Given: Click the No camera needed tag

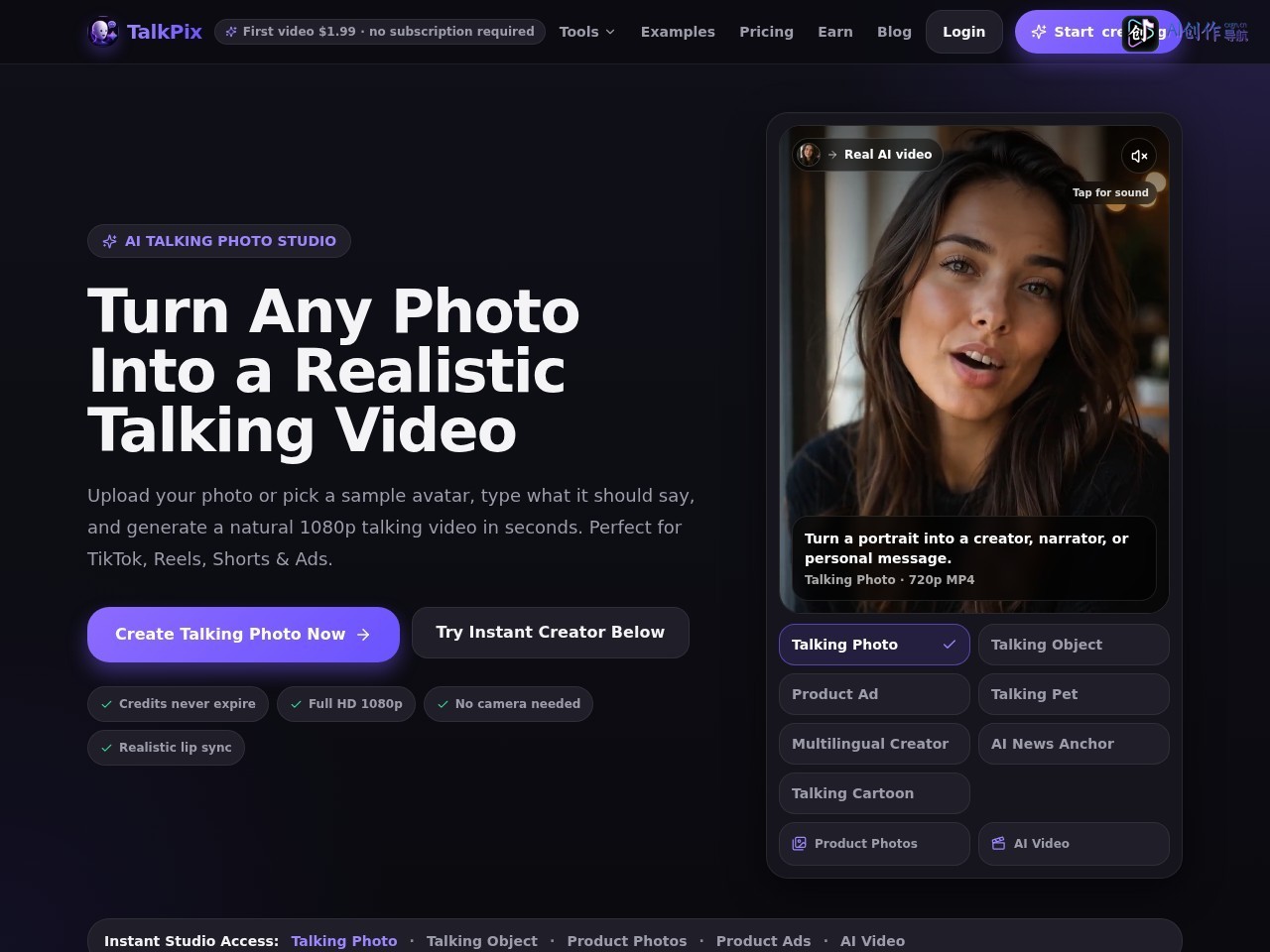Looking at the screenshot, I should (x=508, y=704).
